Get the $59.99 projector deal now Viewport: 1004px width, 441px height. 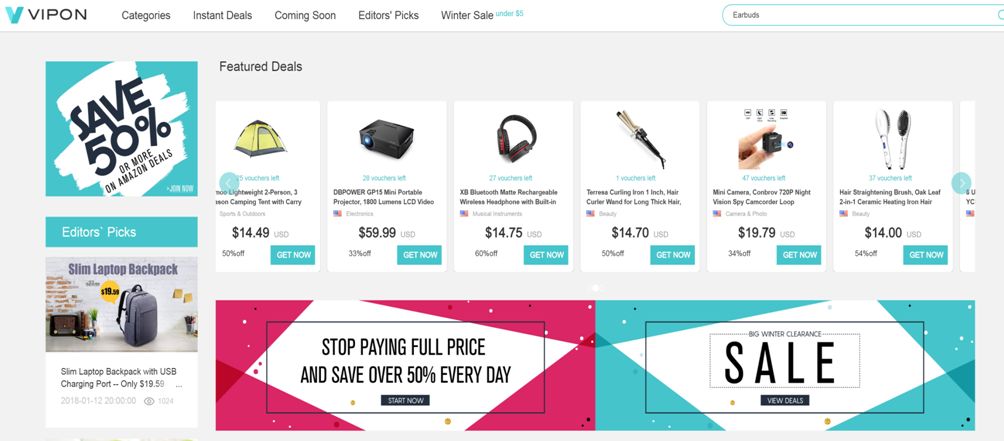pyautogui.click(x=419, y=255)
